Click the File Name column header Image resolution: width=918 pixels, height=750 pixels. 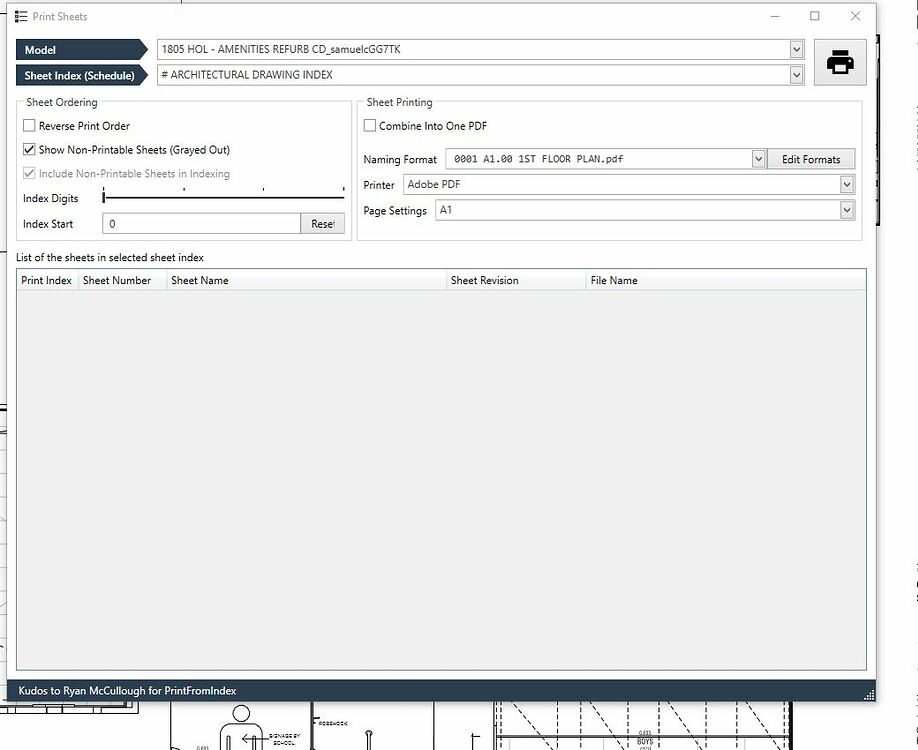(613, 280)
